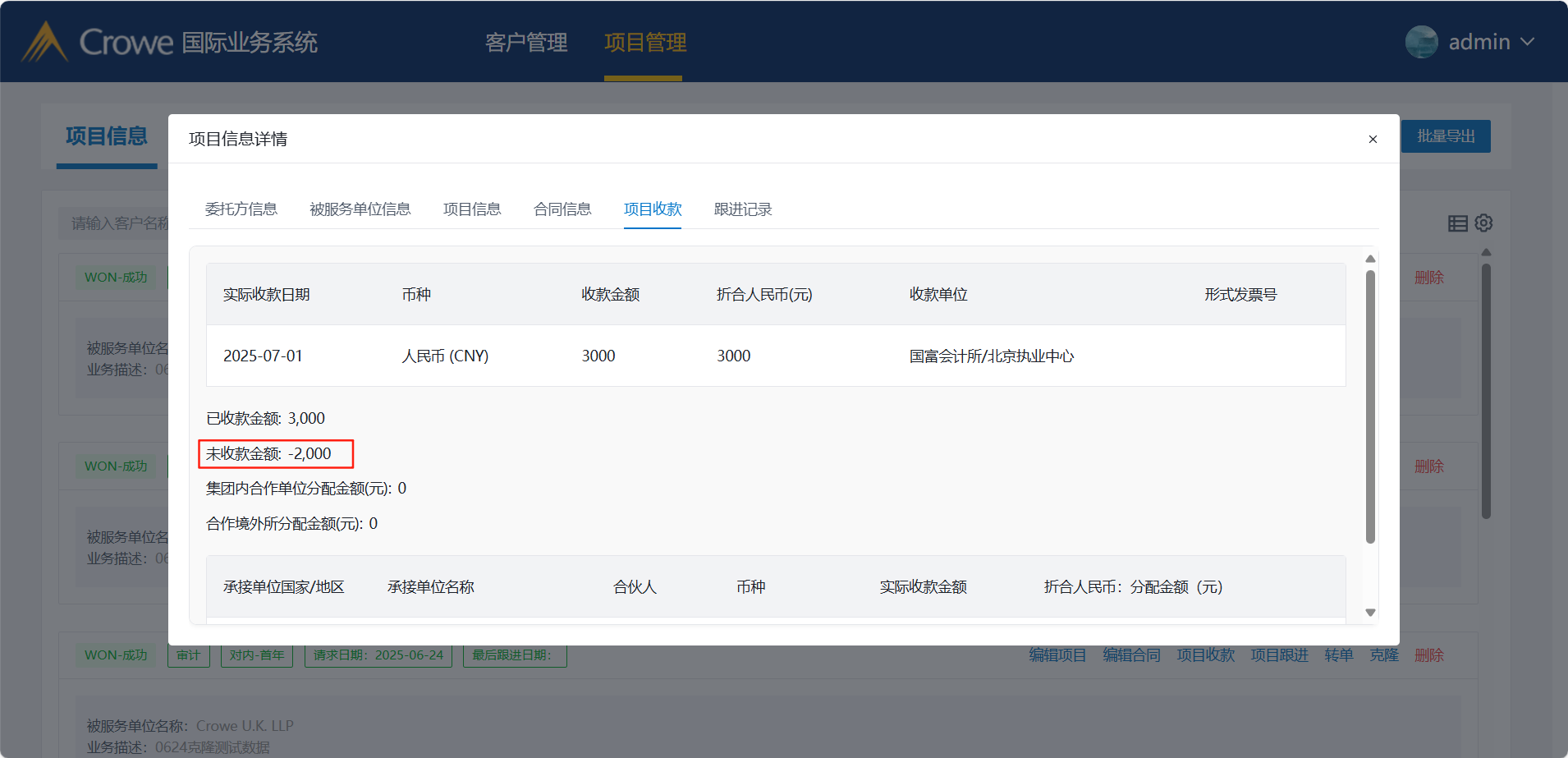Open the column settings gear icon
The height and width of the screenshot is (758, 1568).
(x=1483, y=223)
